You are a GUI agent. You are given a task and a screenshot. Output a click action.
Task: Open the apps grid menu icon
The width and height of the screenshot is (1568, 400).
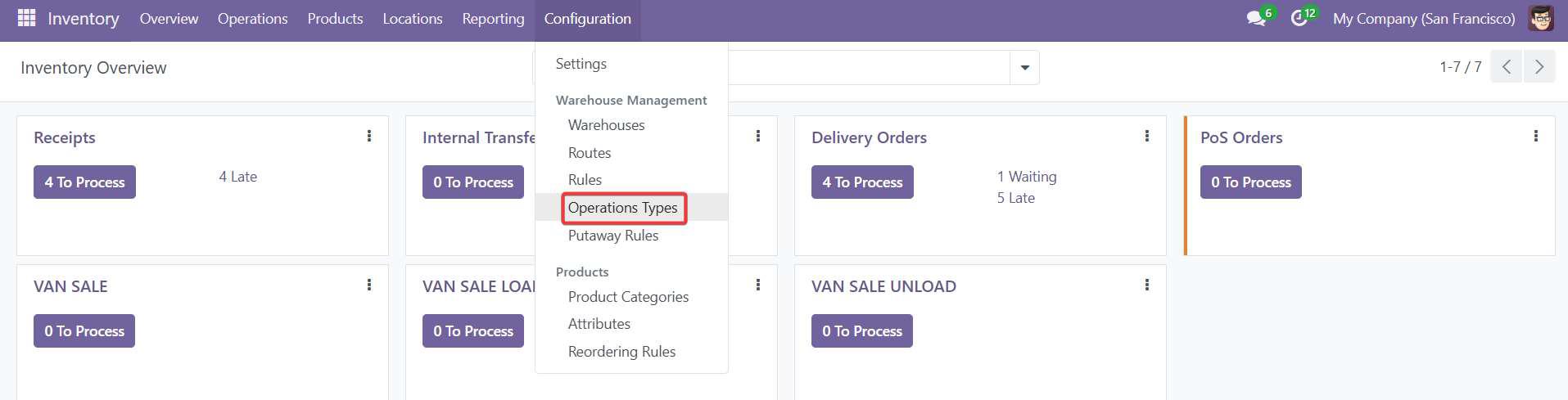point(26,18)
